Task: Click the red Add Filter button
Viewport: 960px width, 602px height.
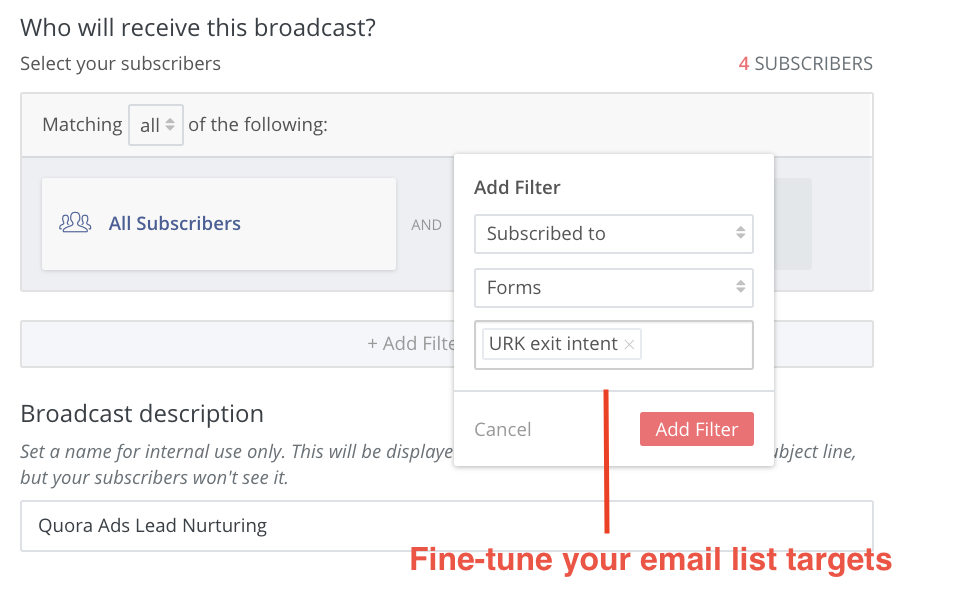Action: [x=697, y=429]
